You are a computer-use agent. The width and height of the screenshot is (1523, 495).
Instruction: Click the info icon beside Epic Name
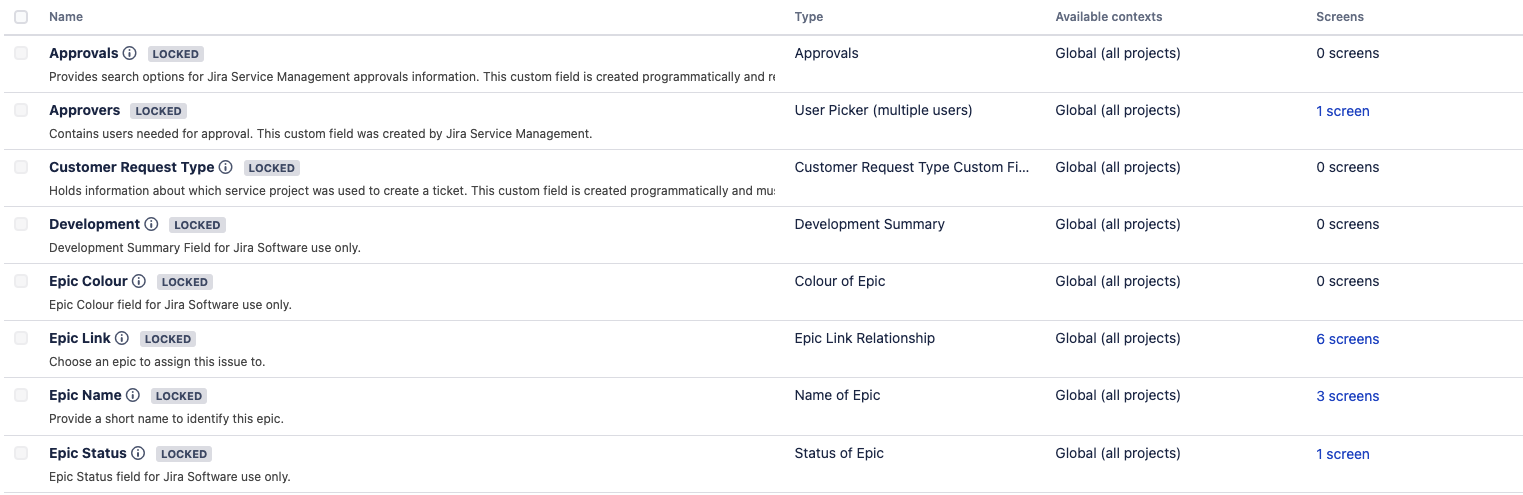(x=133, y=395)
